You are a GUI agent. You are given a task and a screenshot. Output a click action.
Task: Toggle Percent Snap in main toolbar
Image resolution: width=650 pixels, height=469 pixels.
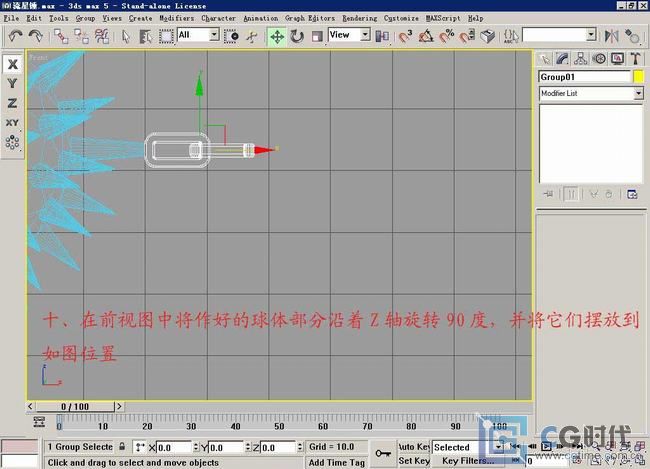446,36
